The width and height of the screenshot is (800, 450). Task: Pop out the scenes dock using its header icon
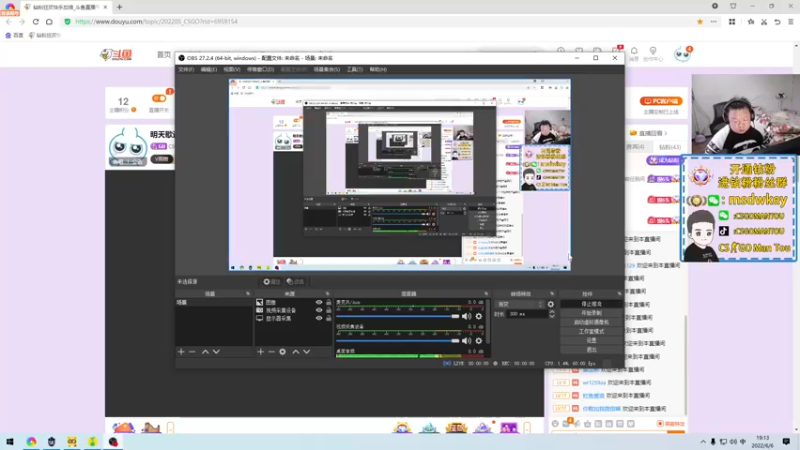pyautogui.click(x=248, y=294)
